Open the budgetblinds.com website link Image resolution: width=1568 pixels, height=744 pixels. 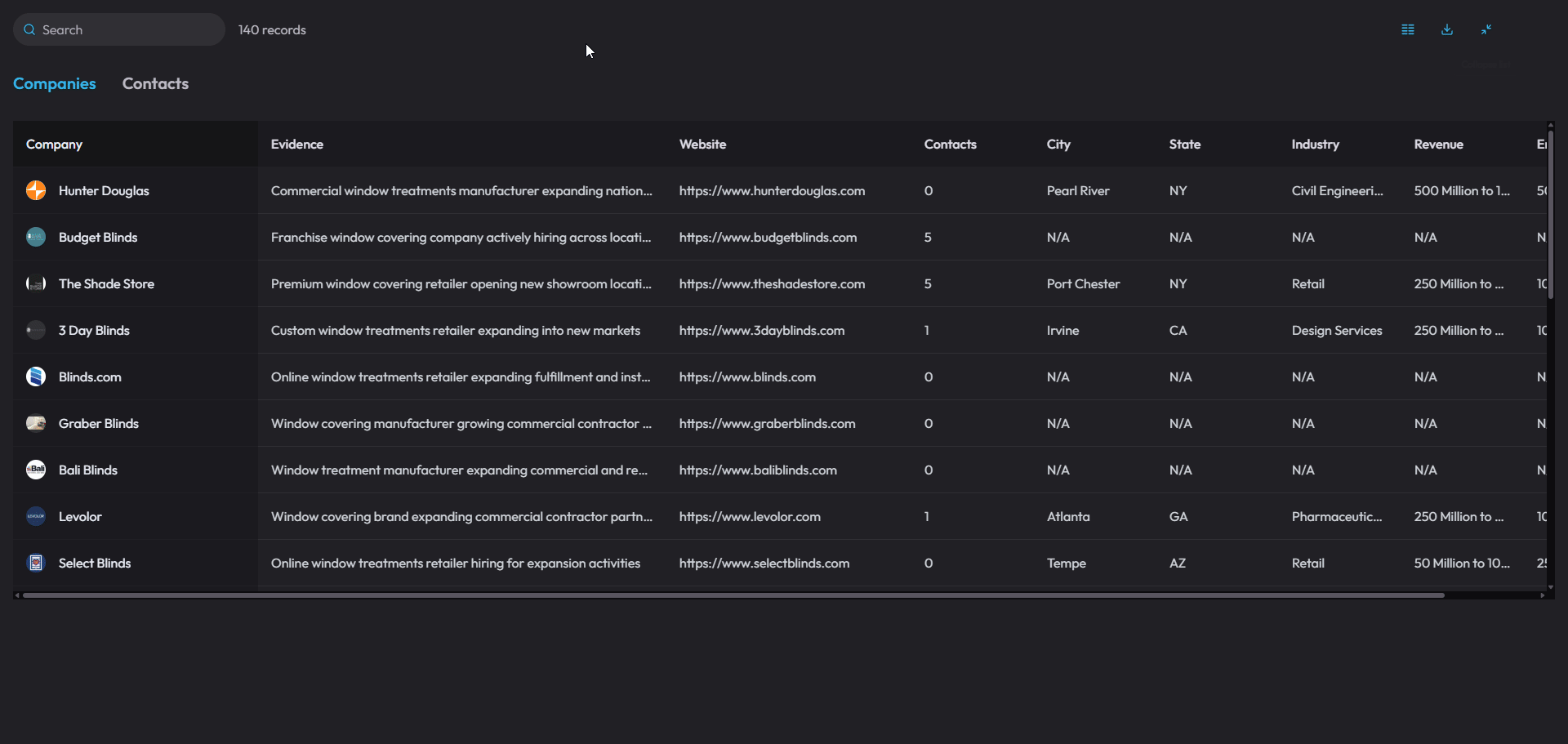tap(768, 237)
